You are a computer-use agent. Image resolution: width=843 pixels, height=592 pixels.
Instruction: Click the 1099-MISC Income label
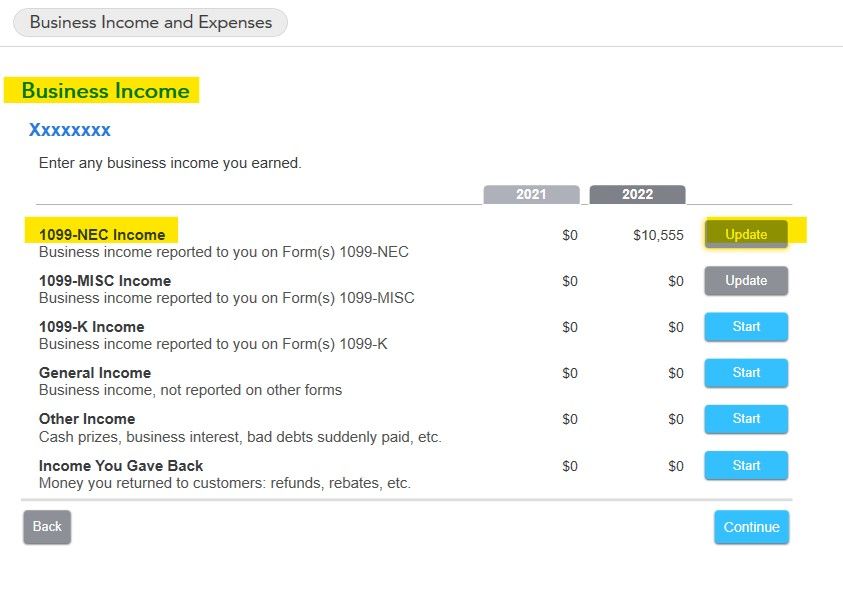105,281
